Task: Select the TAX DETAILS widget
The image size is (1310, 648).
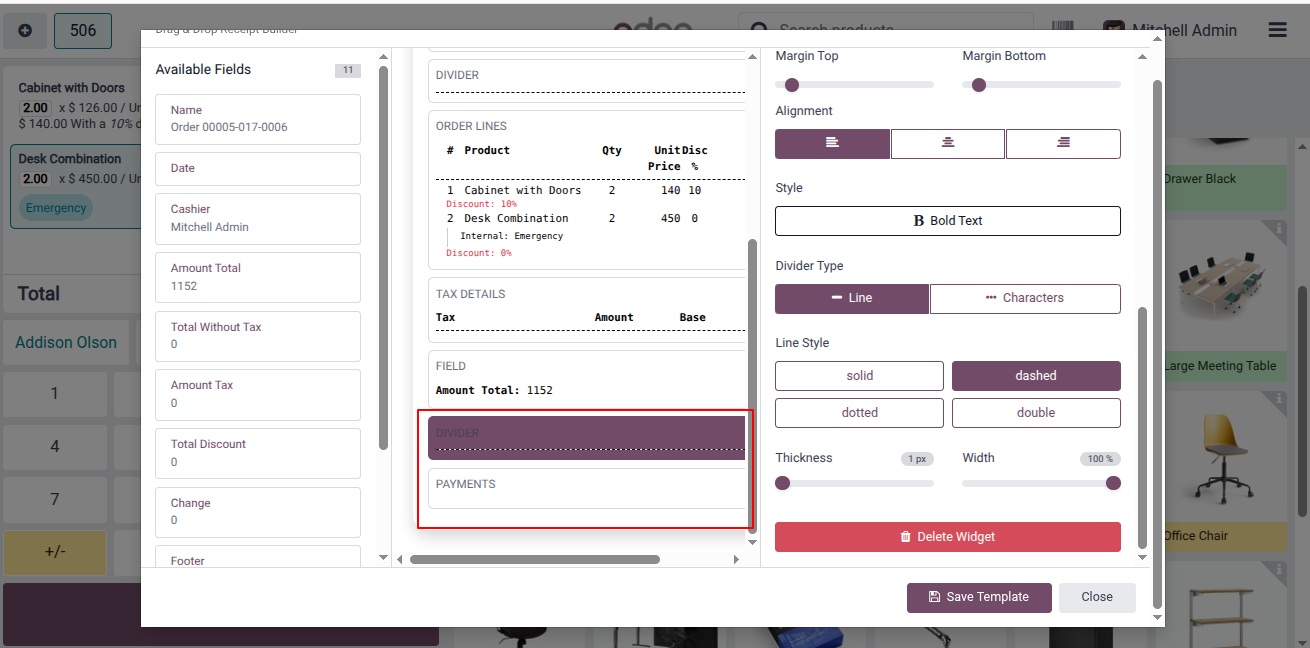Action: pos(587,310)
